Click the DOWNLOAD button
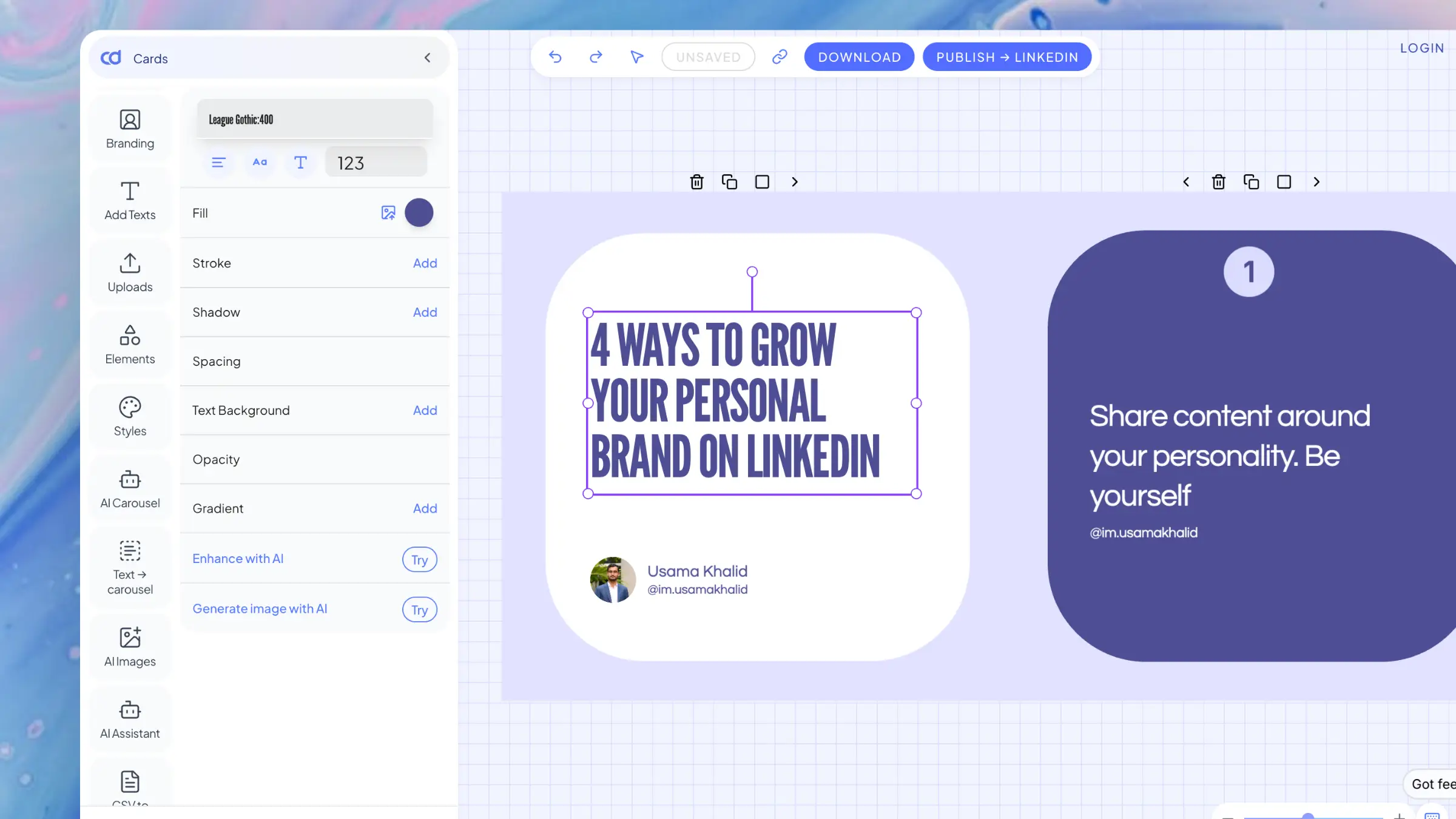 (x=859, y=57)
